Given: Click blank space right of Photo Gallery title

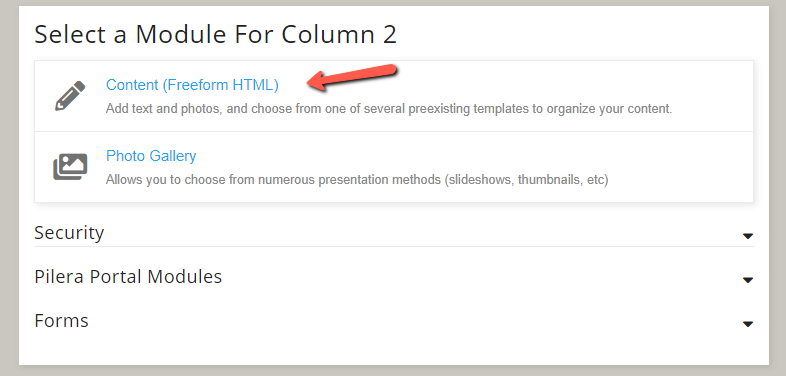Looking at the screenshot, I should [x=471, y=156].
